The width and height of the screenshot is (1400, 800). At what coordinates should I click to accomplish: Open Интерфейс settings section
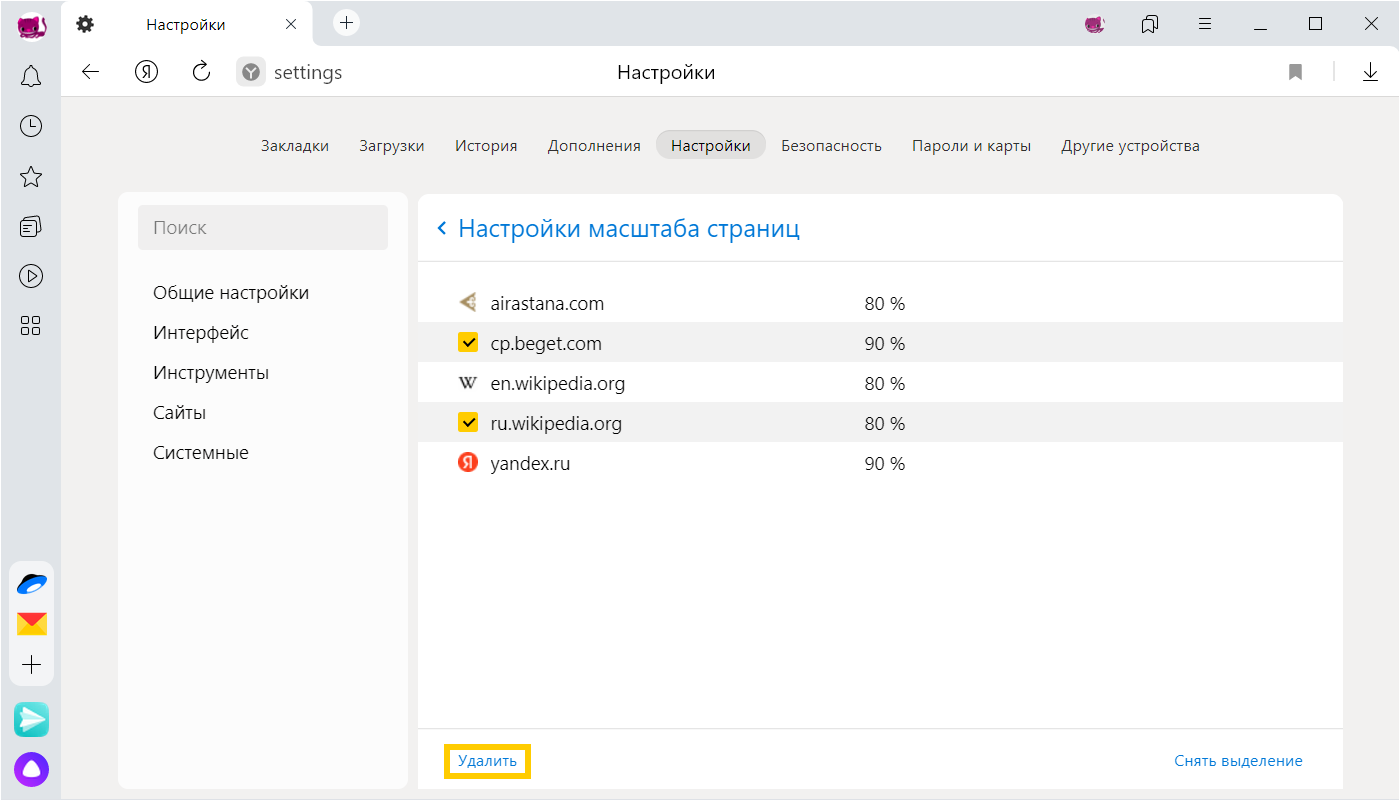coord(201,333)
